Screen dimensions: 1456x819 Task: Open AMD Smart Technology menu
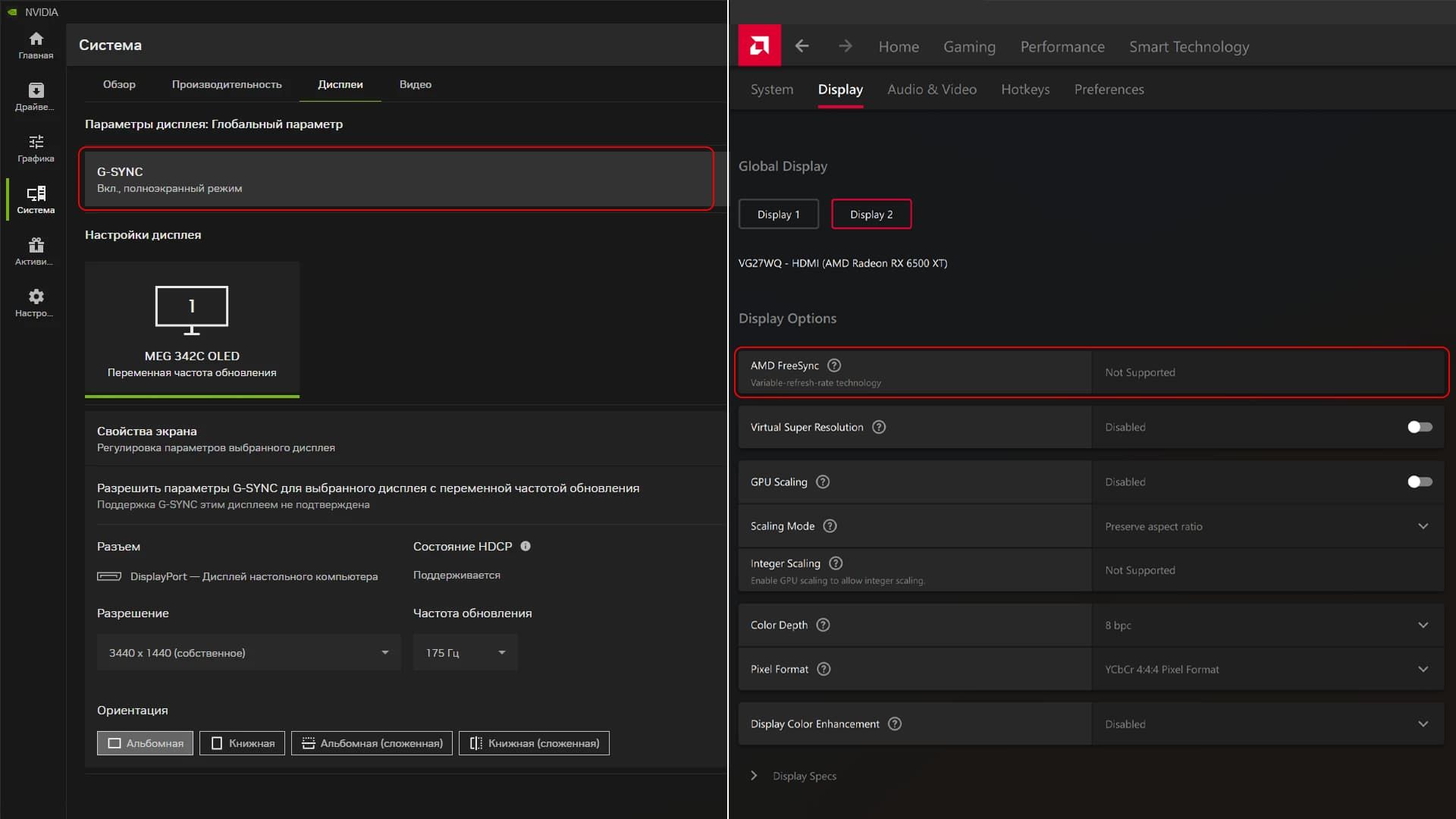1189,46
